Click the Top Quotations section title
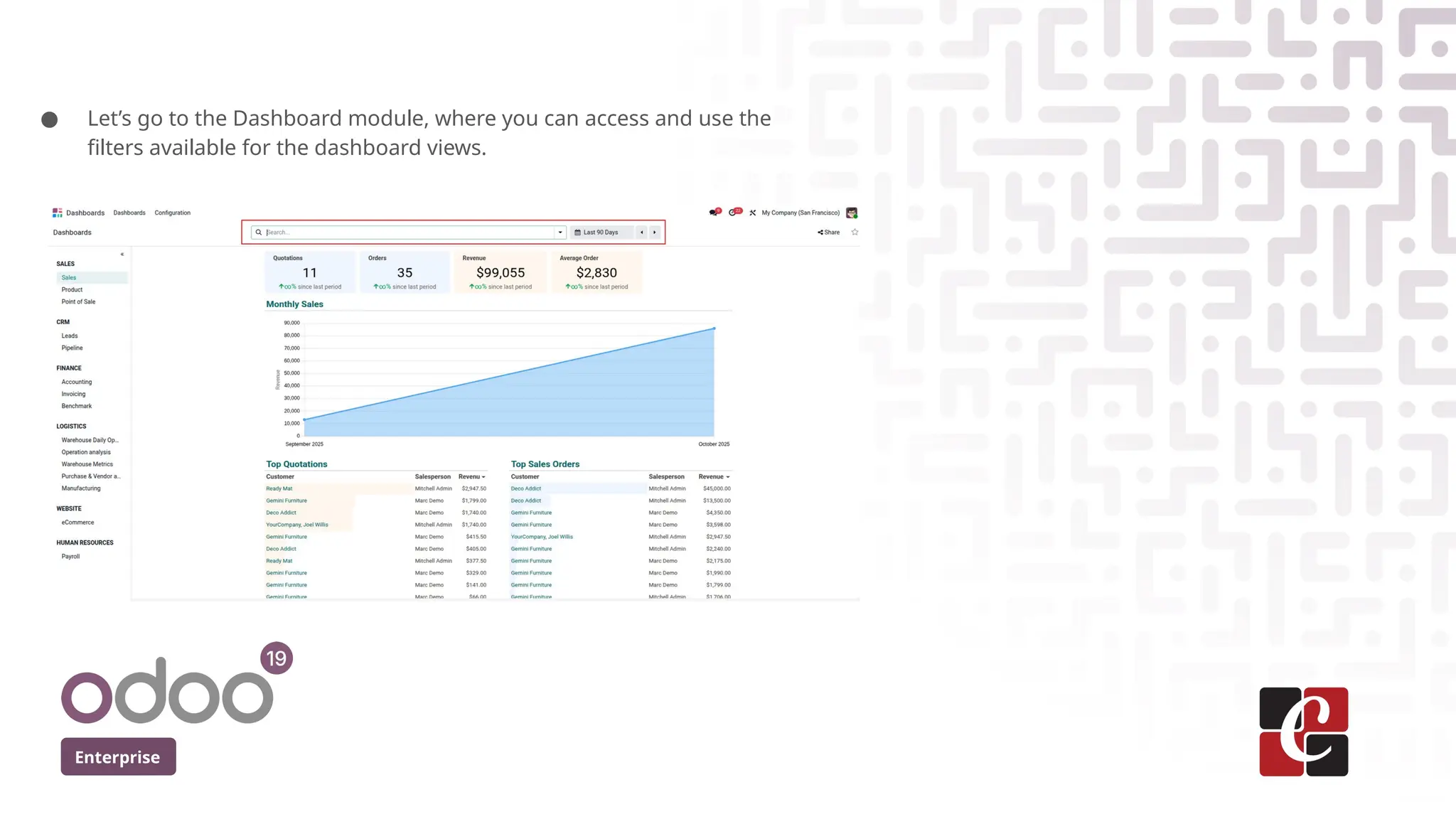Screen dimensions: 1456x819 (x=296, y=464)
